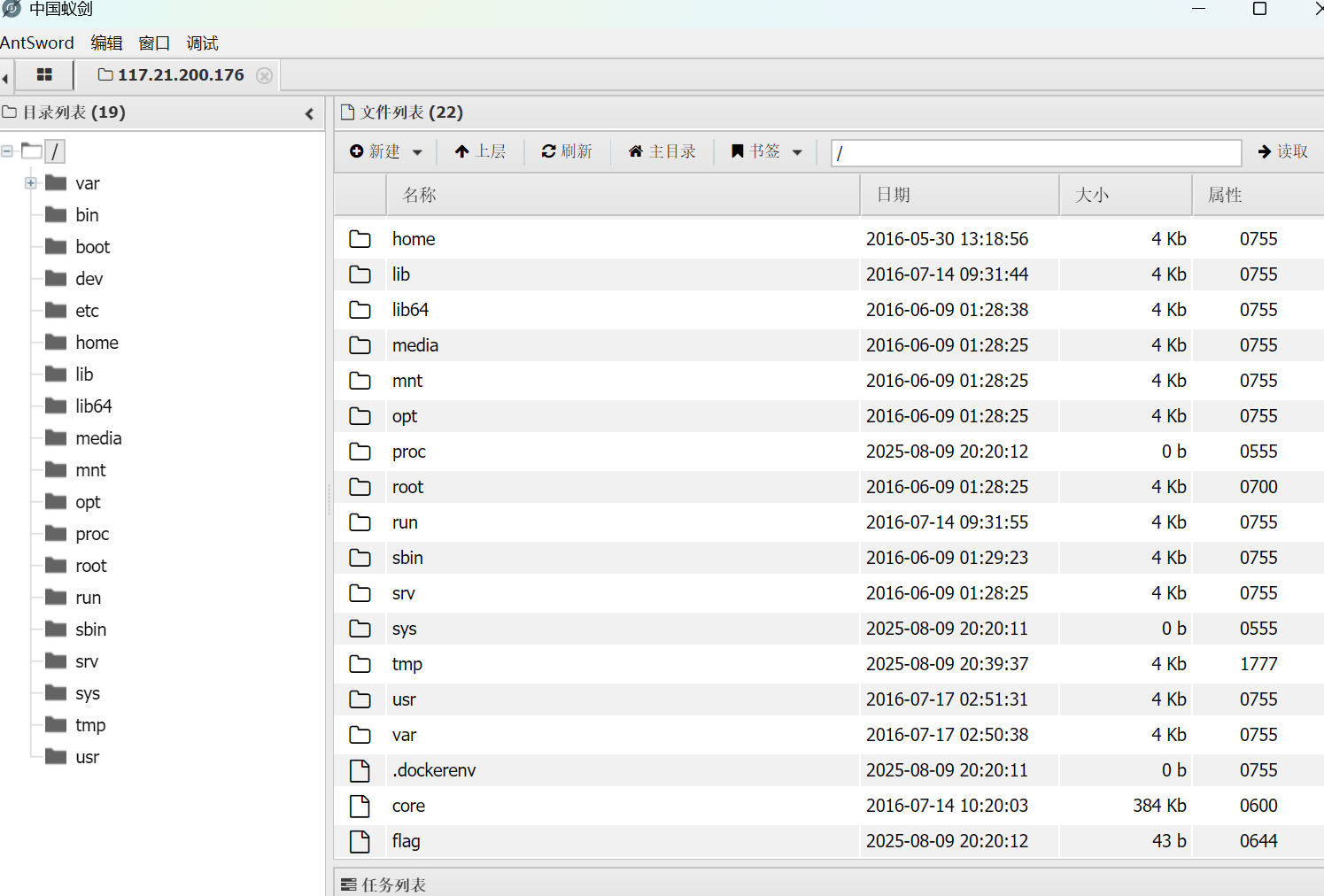Select the tmp name in file list

pyautogui.click(x=407, y=665)
